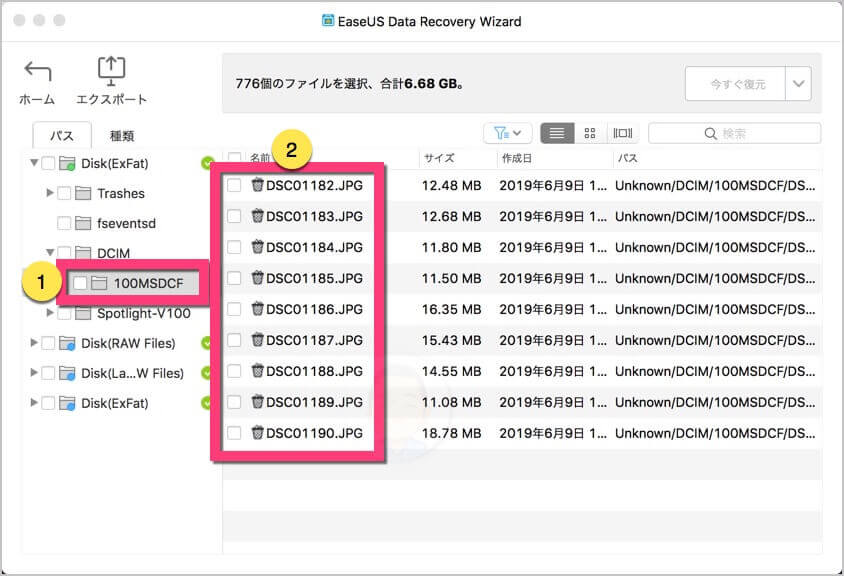This screenshot has height=576, width=844.
Task: Click the trash icon beside DSC01188.JPG
Action: pos(257,371)
